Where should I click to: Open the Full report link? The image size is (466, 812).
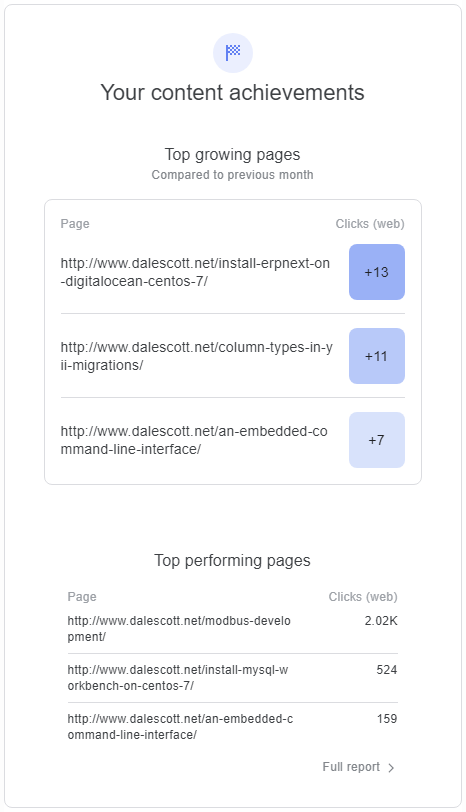pyautogui.click(x=358, y=767)
